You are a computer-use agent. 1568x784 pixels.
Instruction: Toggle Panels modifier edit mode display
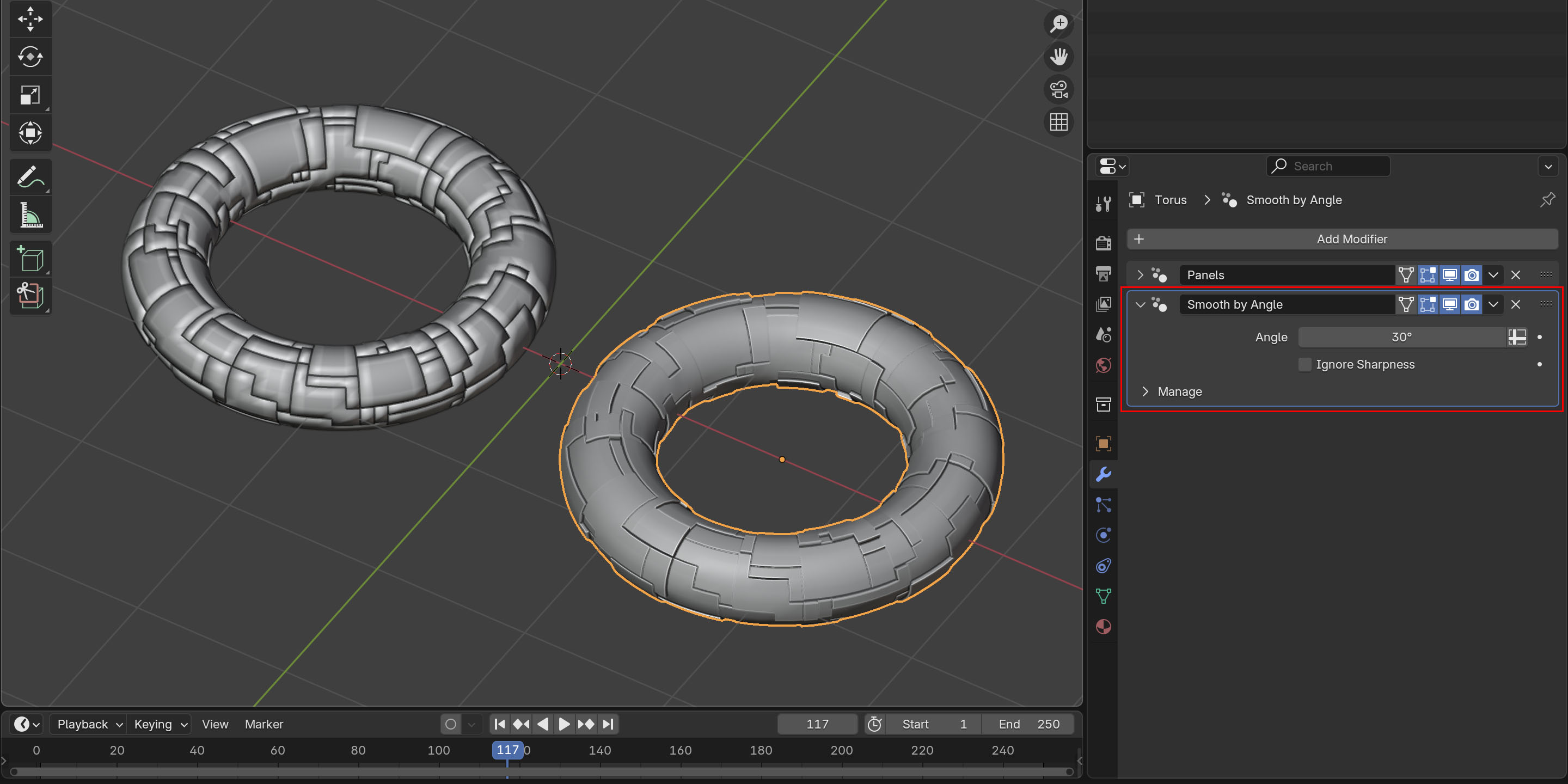coord(1428,275)
